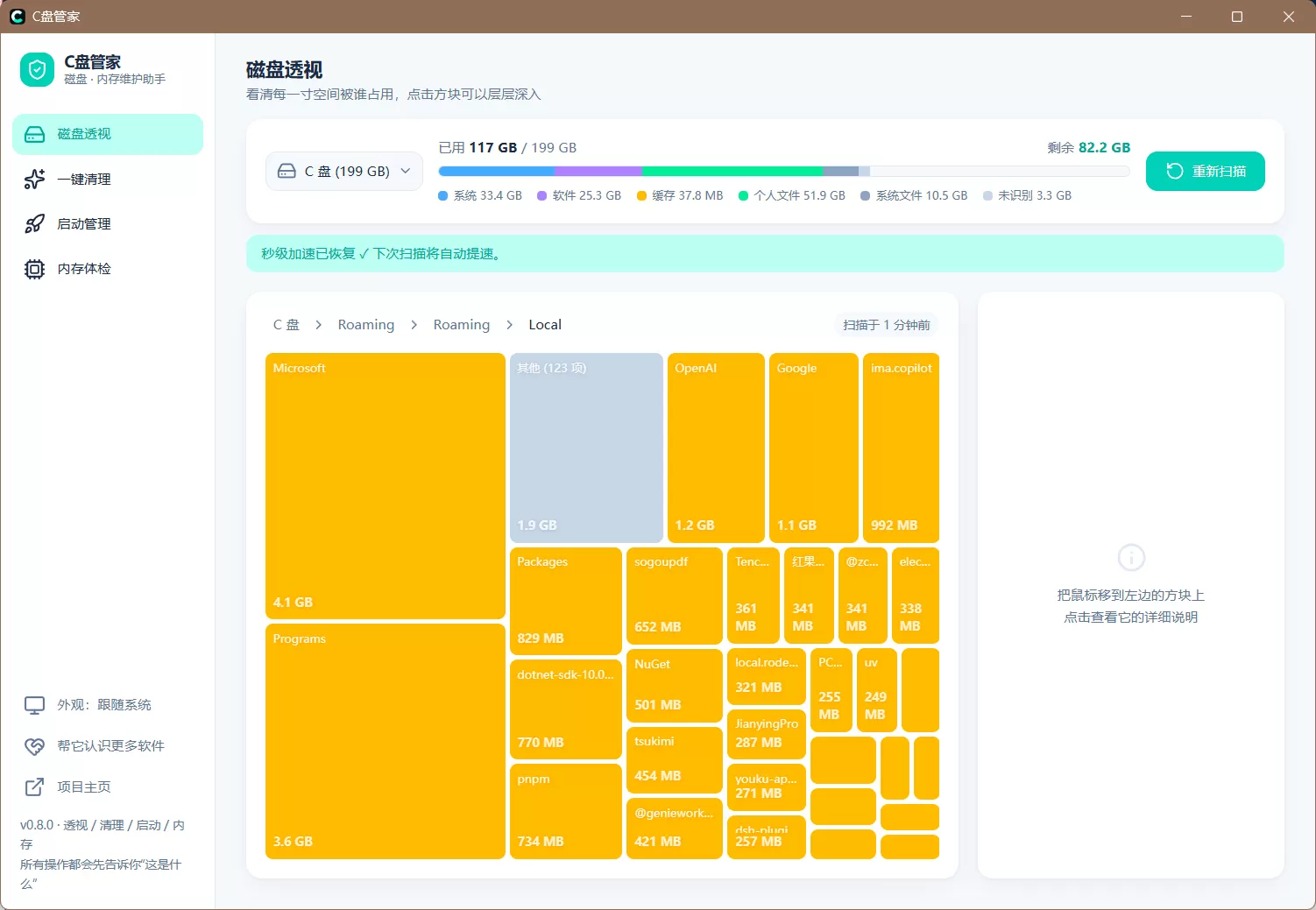
Task: Open the Packages 829 MB block
Action: coord(566,601)
